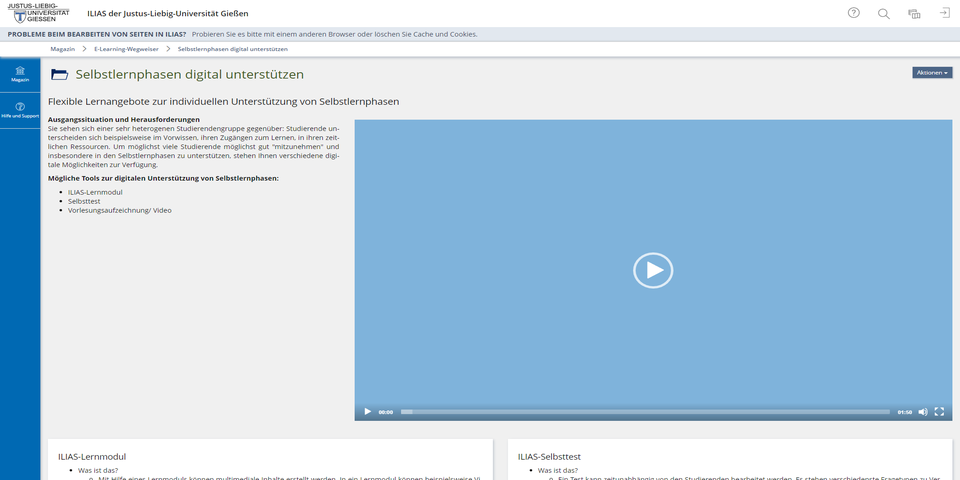The width and height of the screenshot is (960, 480).
Task: Click ILIAS der Justus-Liebig-Universität Gießen title
Action: tap(168, 13)
